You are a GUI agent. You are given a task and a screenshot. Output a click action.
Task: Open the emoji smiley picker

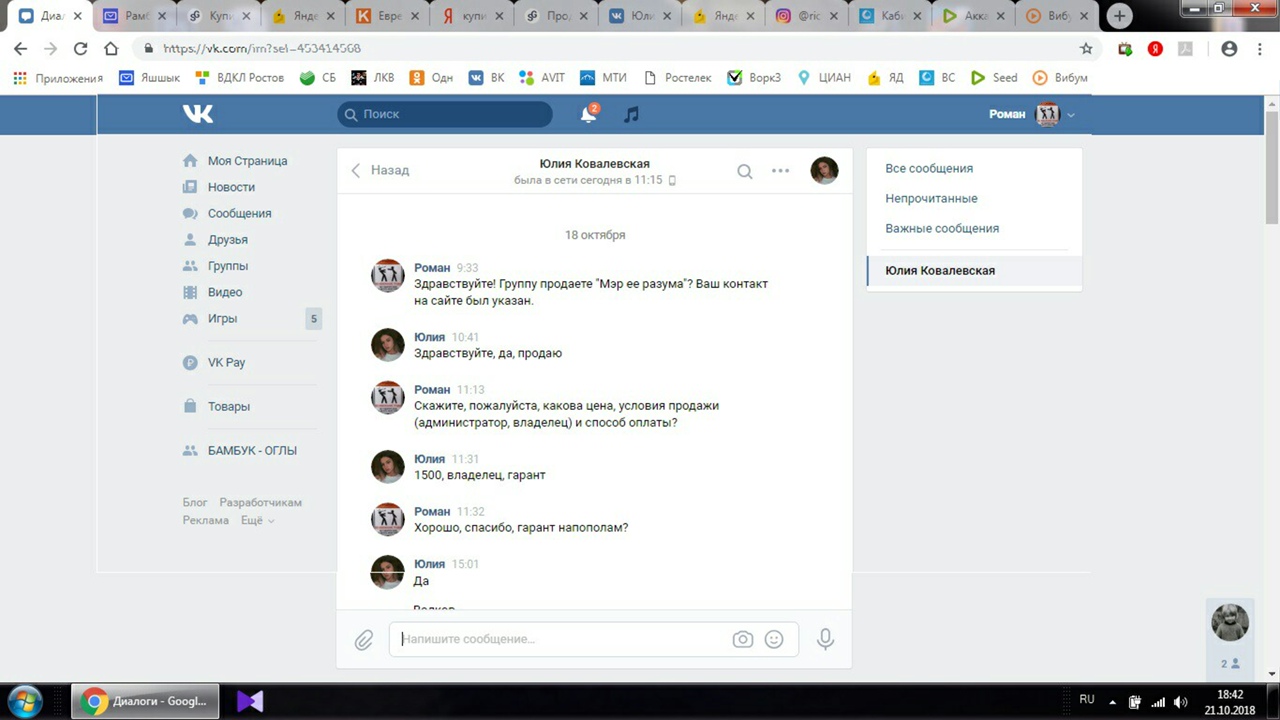[774, 639]
